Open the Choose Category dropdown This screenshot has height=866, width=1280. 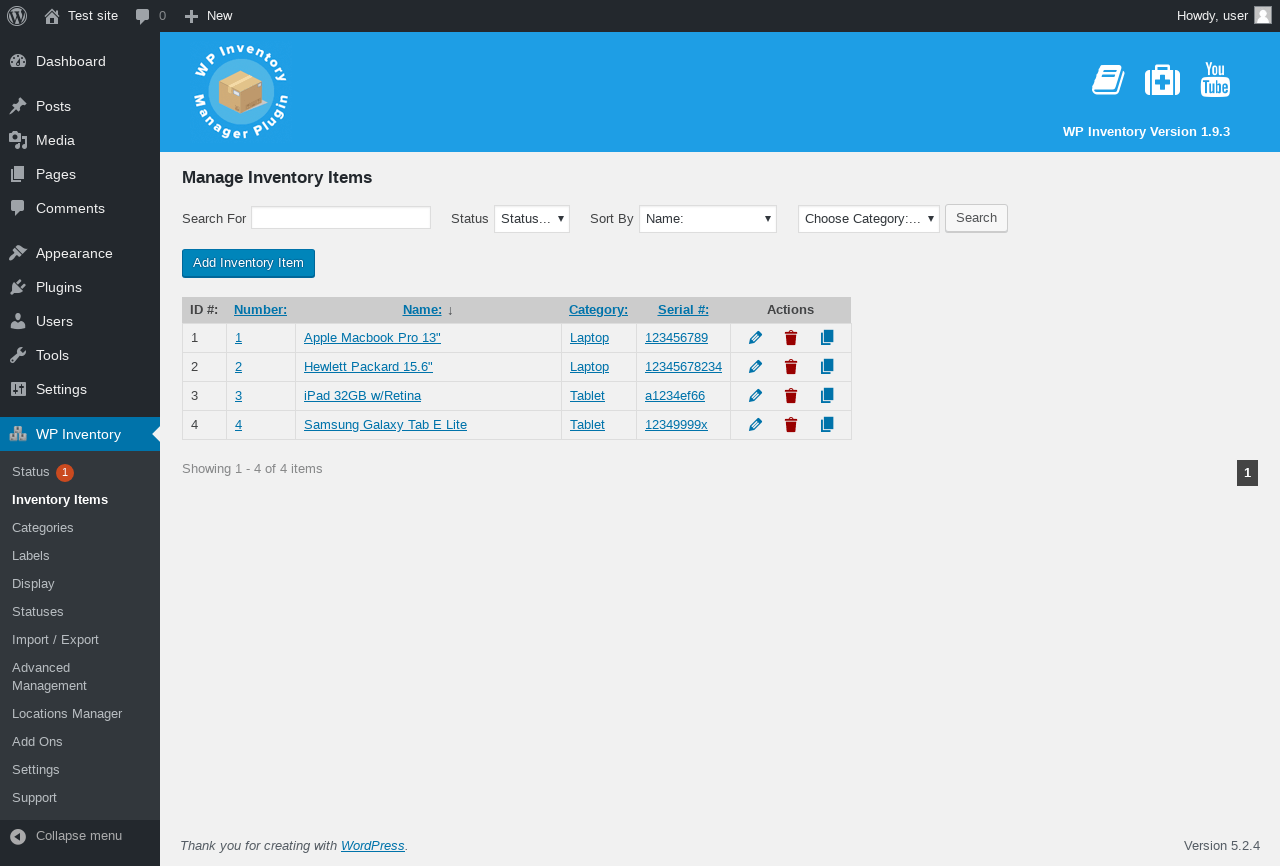click(x=868, y=219)
